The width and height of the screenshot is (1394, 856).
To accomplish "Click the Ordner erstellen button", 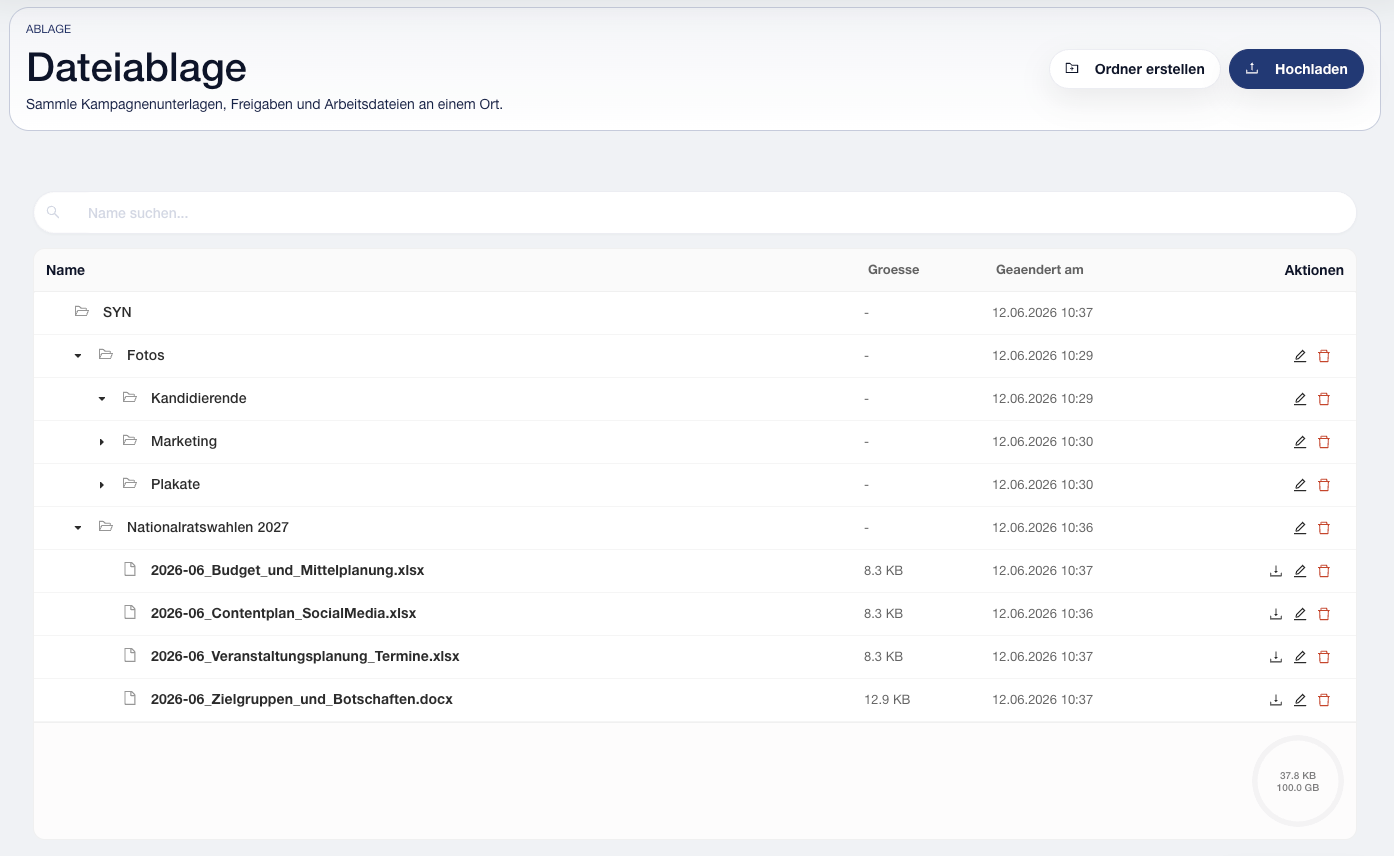I will click(1134, 69).
